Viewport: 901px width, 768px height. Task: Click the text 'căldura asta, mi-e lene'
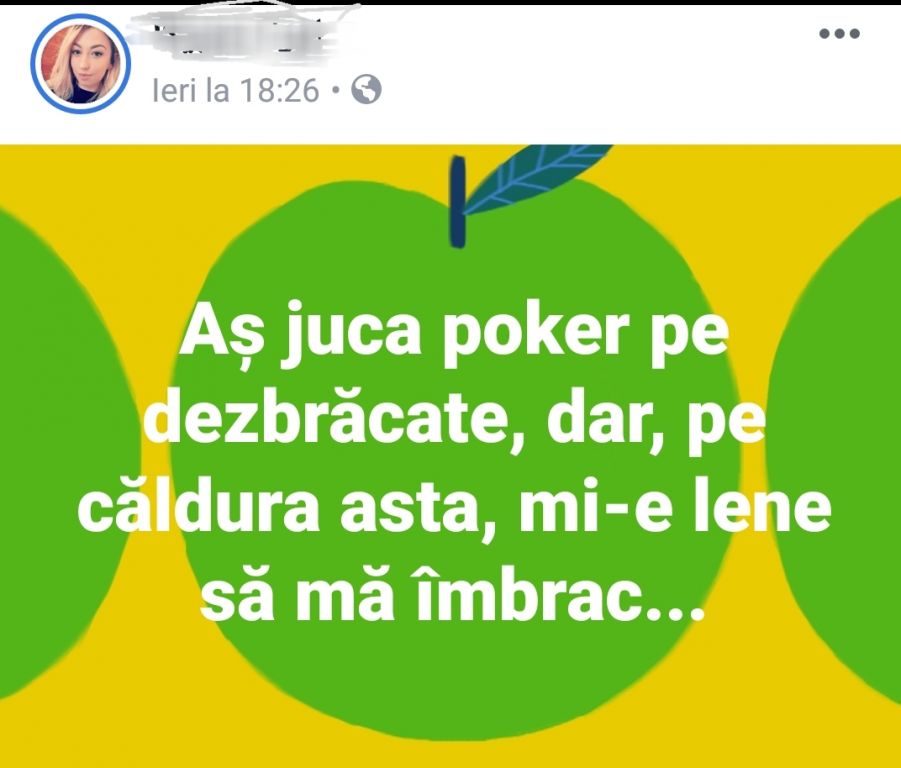pos(454,509)
